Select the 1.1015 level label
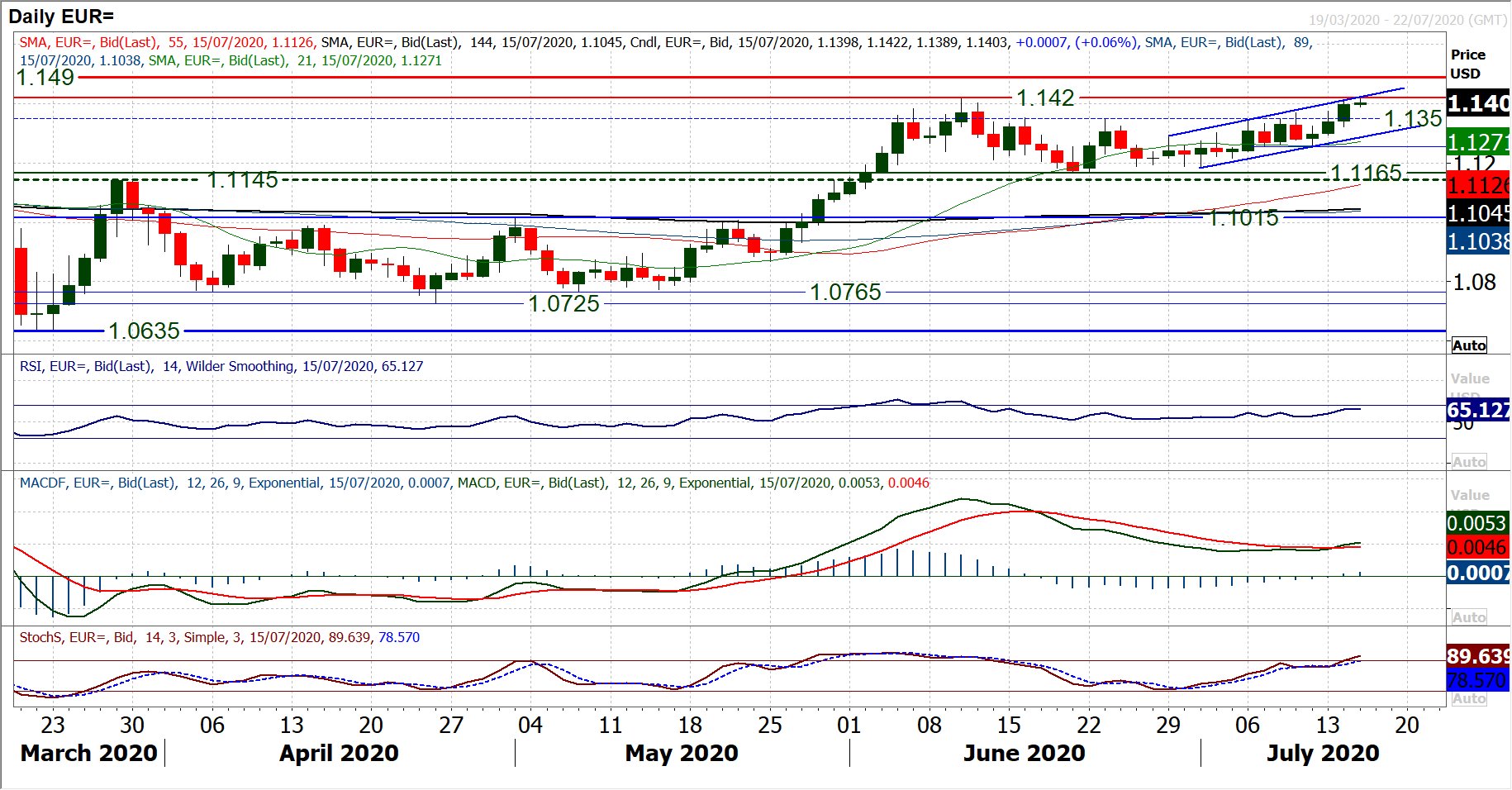Viewport: 1512px width, 790px height. [x=1243, y=218]
